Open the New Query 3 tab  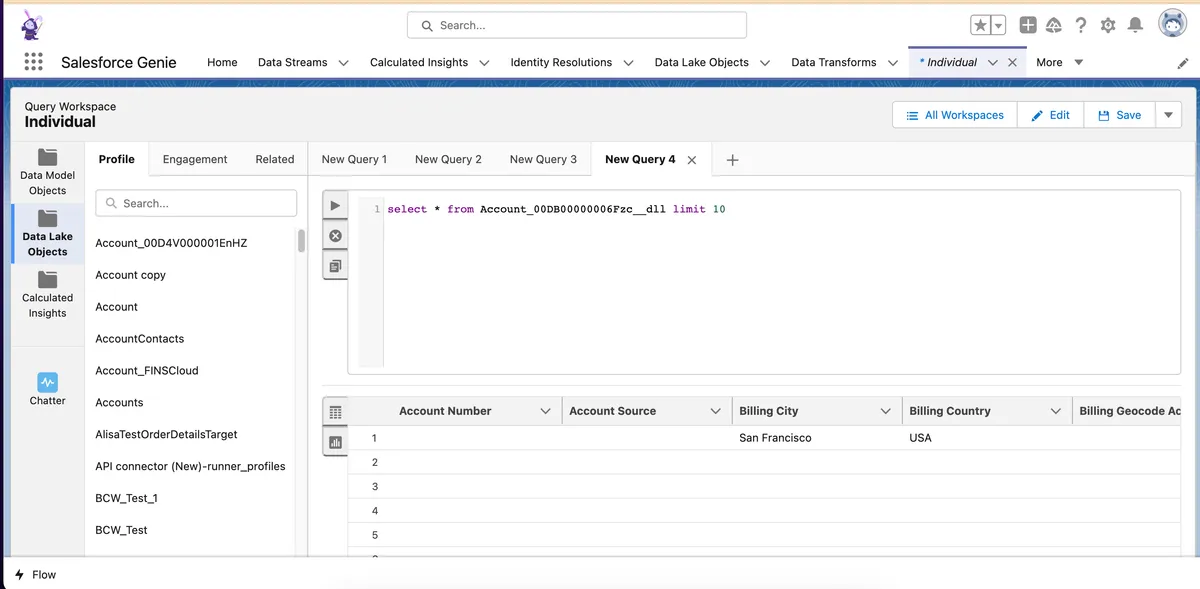543,159
